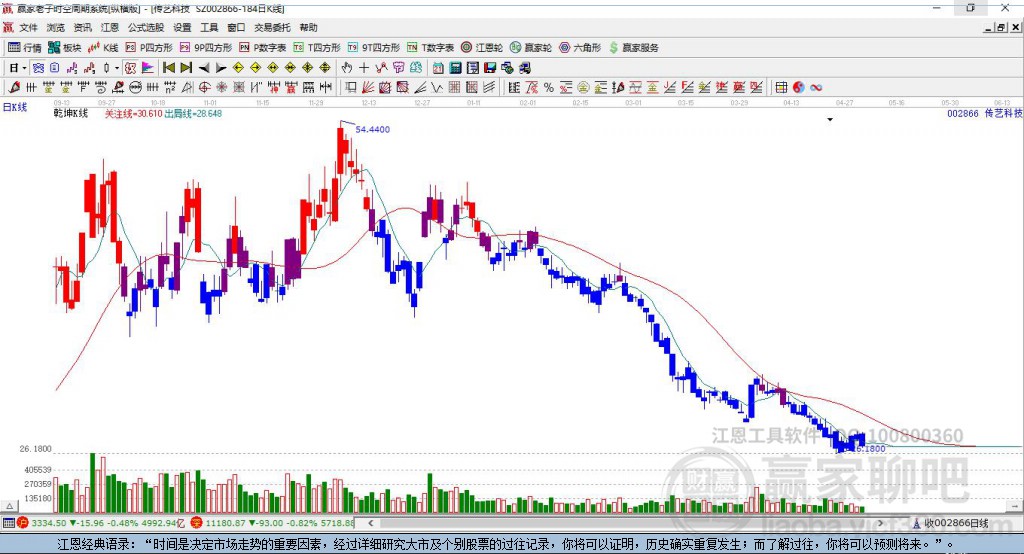
Task: Click the 乾坤K线 chart label
Action: (x=71, y=114)
